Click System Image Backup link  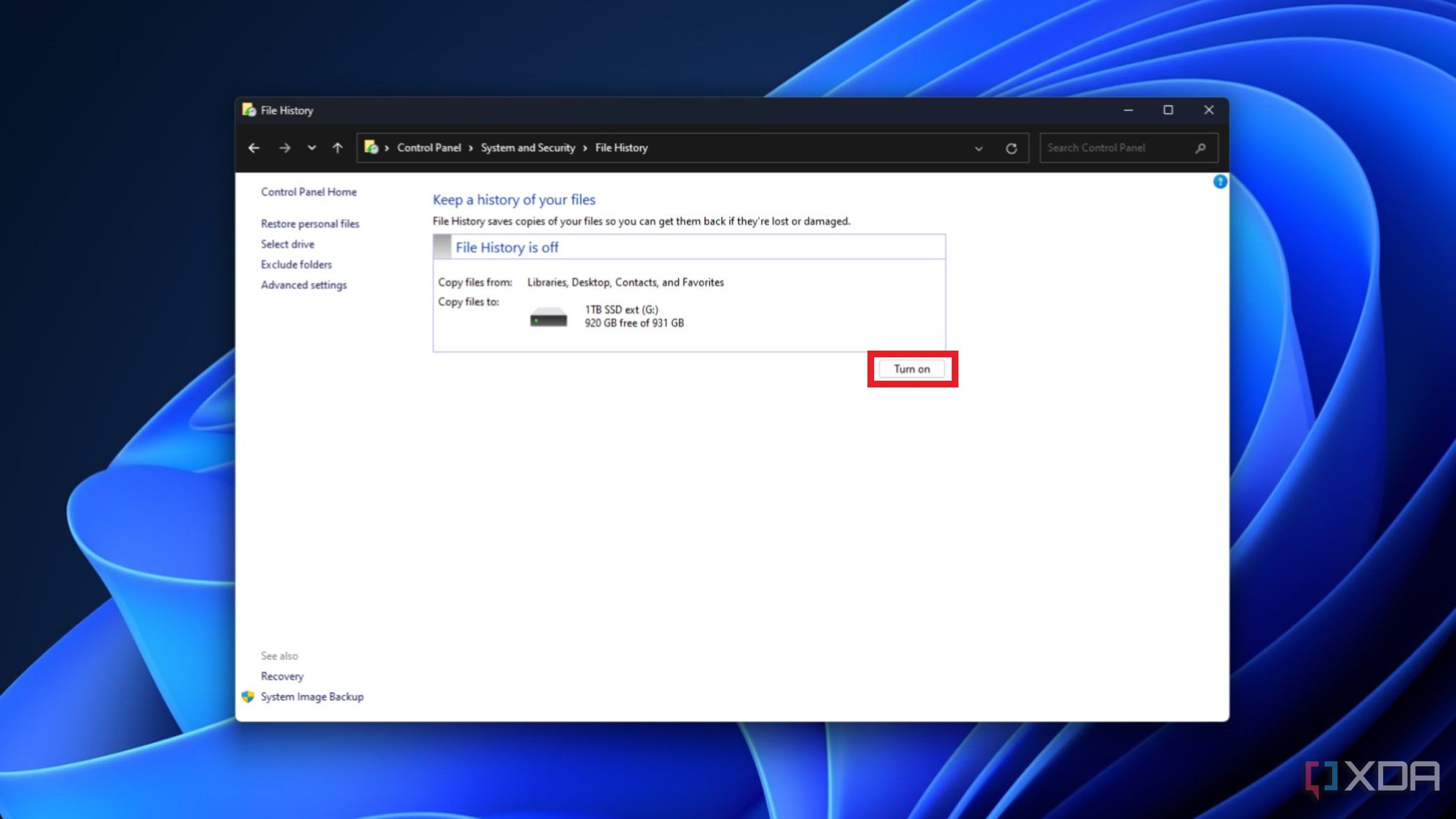[312, 696]
